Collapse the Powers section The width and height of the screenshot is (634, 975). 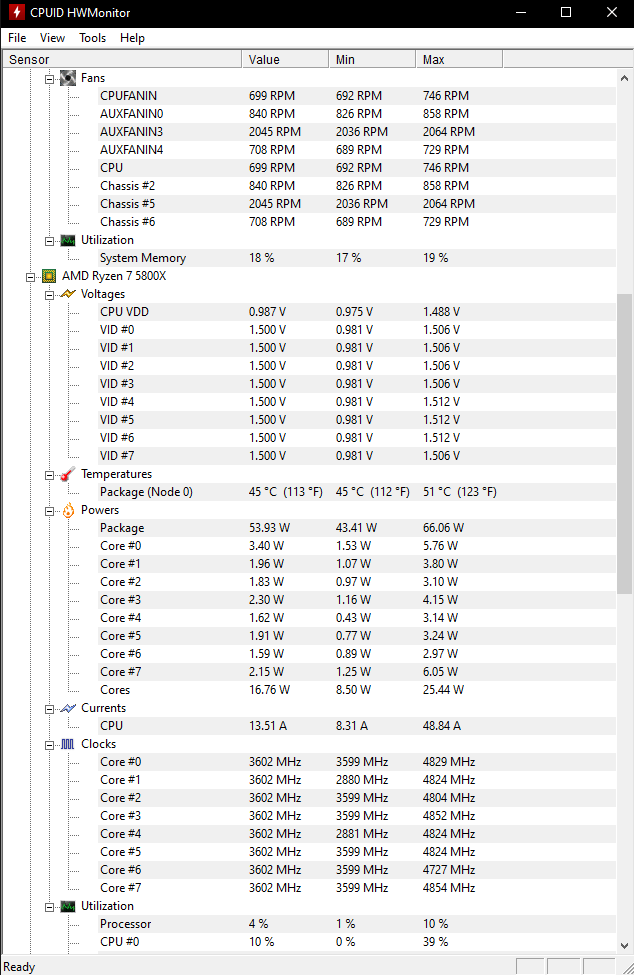(x=50, y=512)
